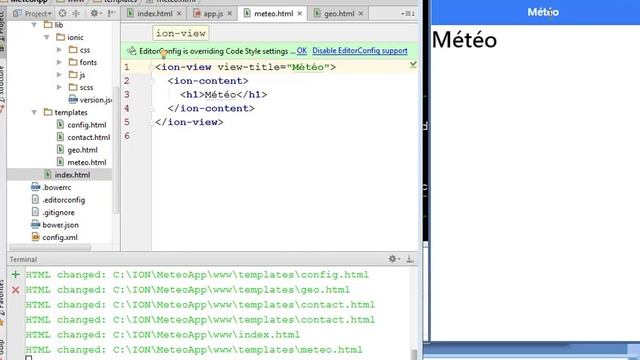Click the lightbulb intention icon

(x=163, y=53)
